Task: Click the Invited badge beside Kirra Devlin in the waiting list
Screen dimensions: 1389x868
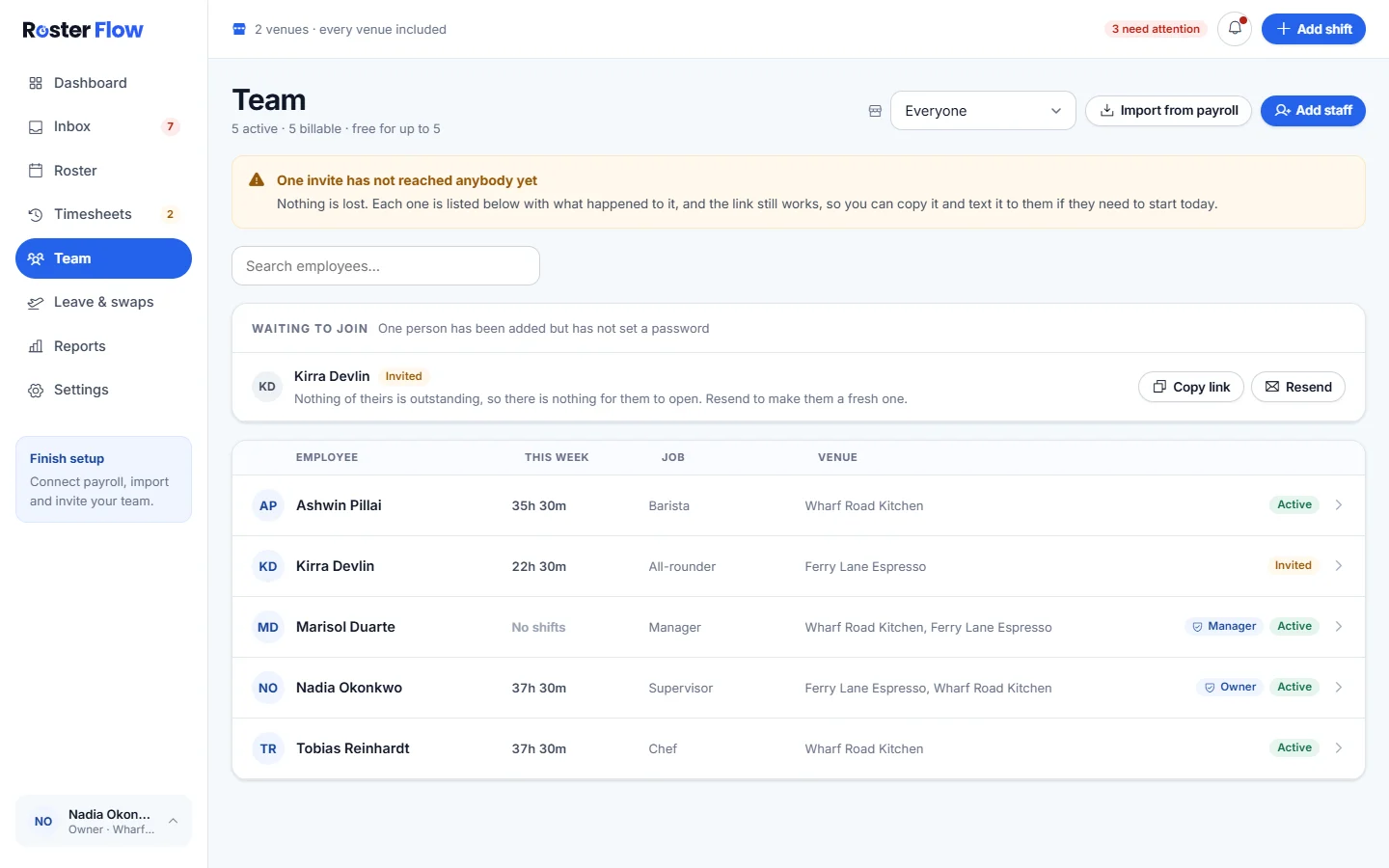Action: 403,376
